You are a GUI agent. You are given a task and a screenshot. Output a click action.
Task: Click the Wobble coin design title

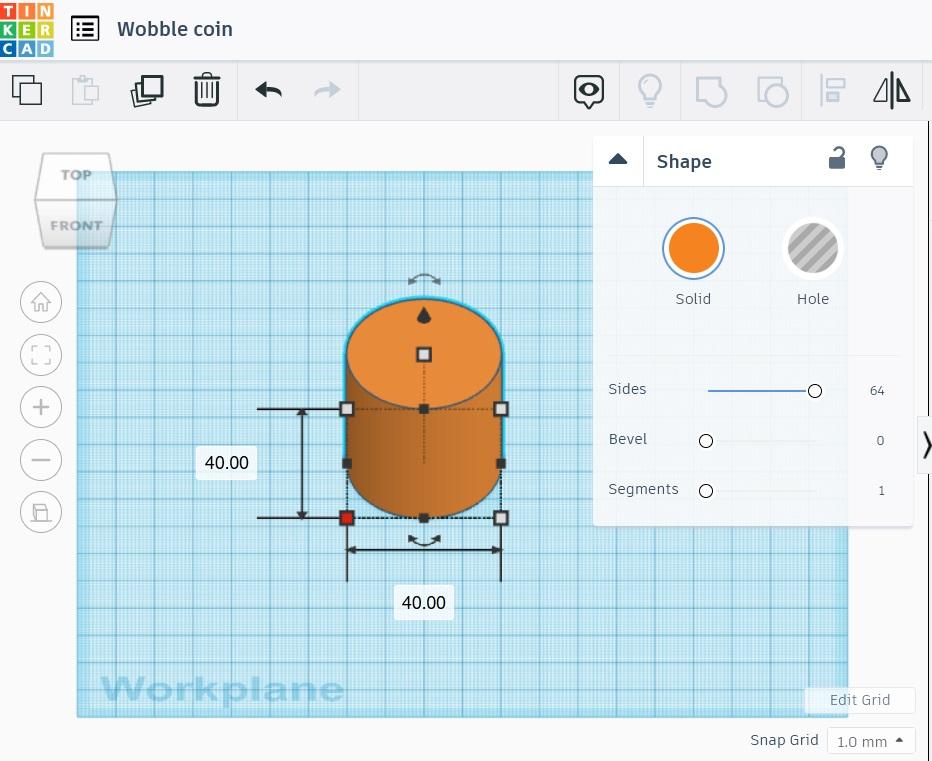point(175,29)
